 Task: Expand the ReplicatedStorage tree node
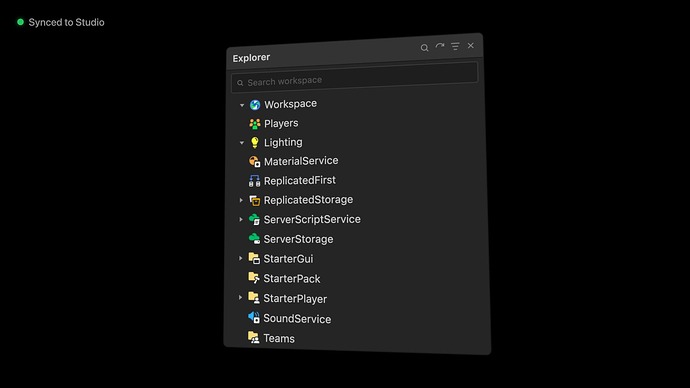(241, 200)
